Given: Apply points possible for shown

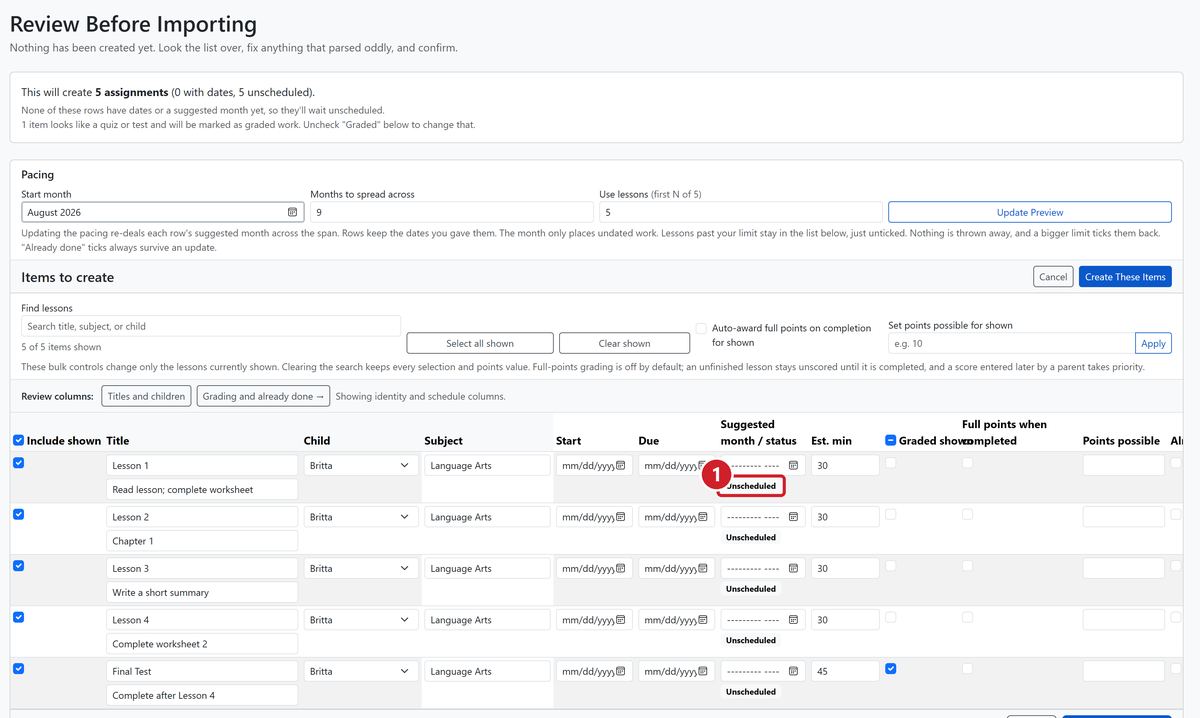Looking at the screenshot, I should (x=1153, y=343).
